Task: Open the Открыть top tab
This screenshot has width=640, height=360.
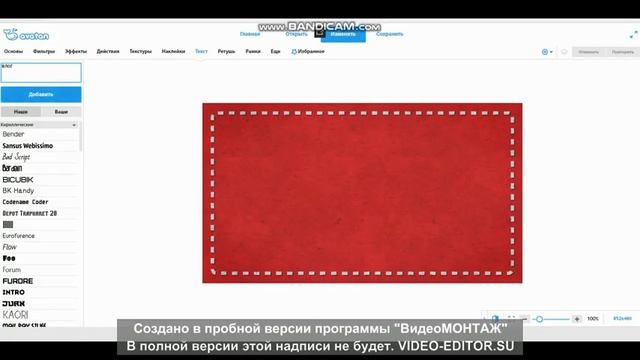Action: pyautogui.click(x=296, y=34)
